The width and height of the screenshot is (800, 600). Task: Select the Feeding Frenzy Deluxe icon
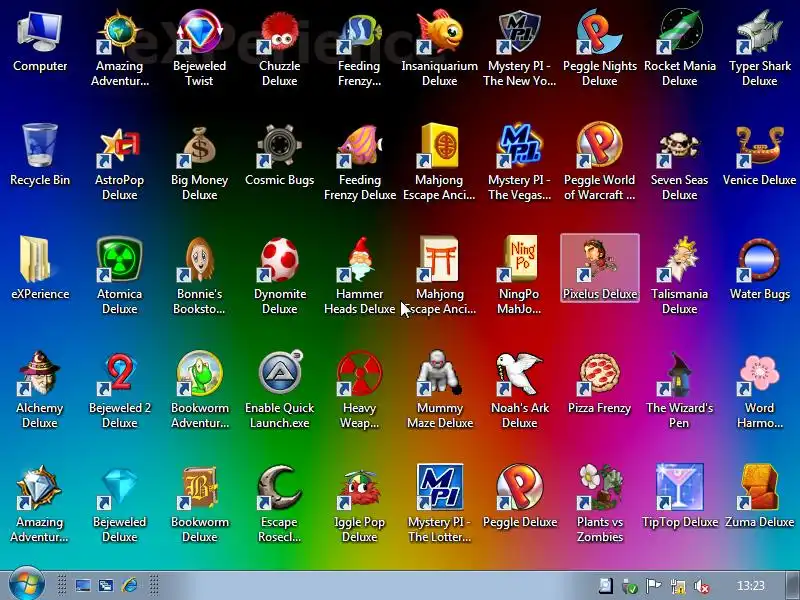(x=360, y=163)
